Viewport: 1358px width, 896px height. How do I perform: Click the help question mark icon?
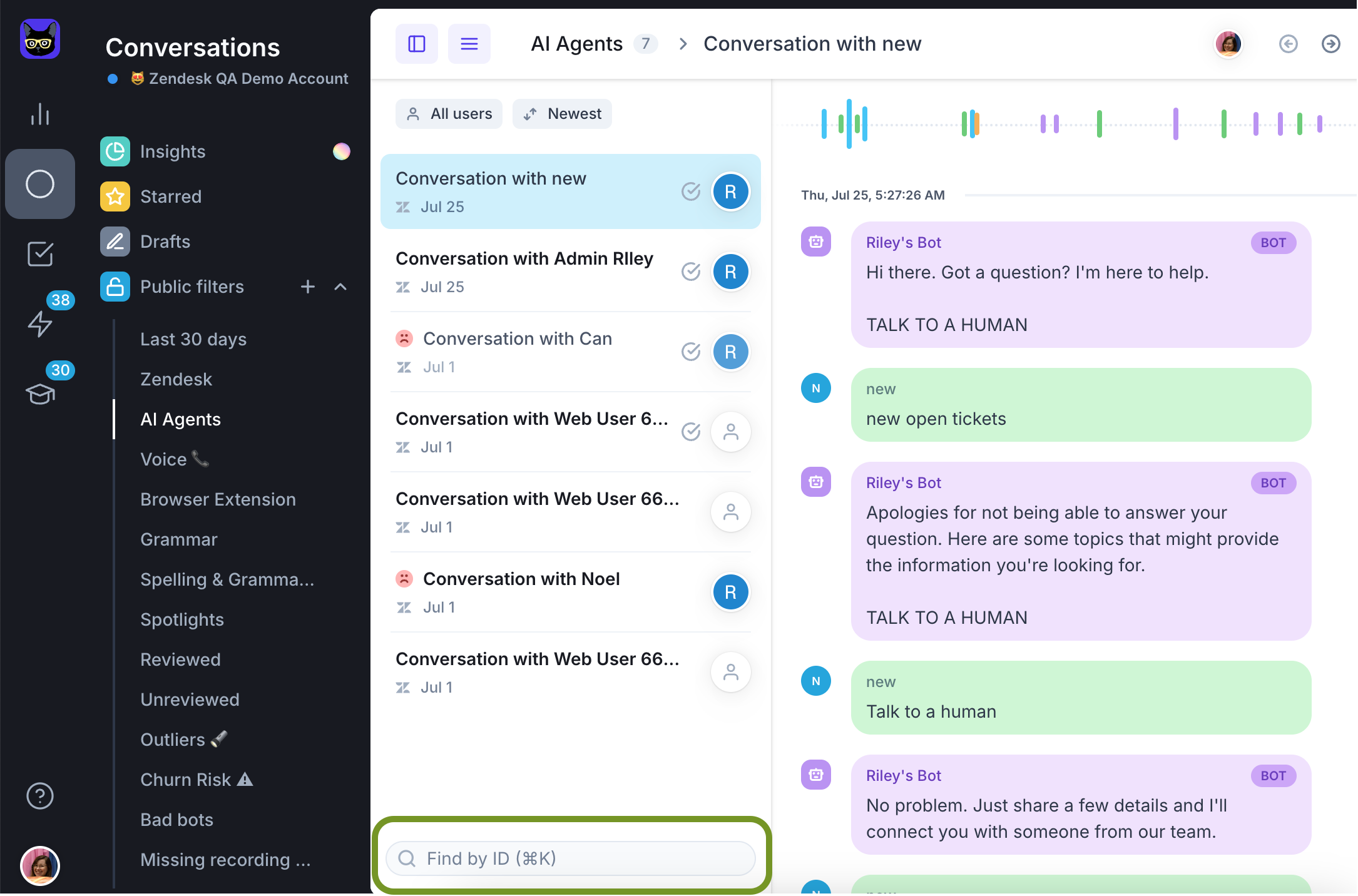click(x=40, y=796)
